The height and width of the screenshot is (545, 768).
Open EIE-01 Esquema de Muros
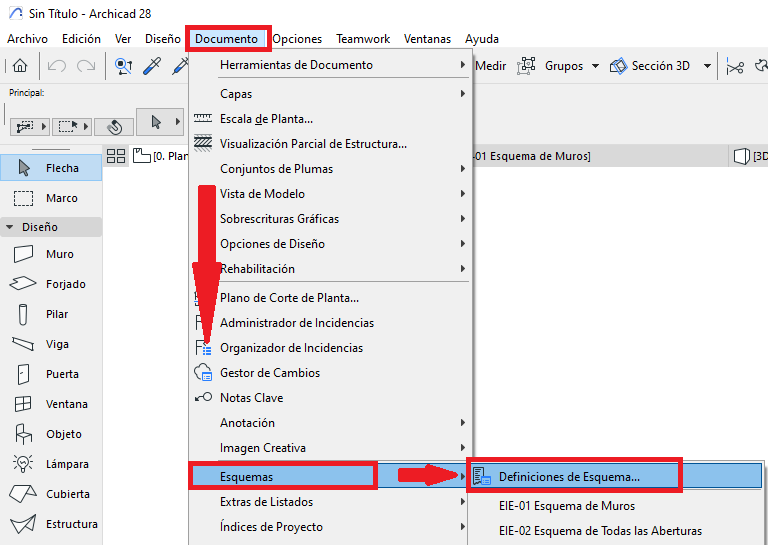click(x=566, y=506)
